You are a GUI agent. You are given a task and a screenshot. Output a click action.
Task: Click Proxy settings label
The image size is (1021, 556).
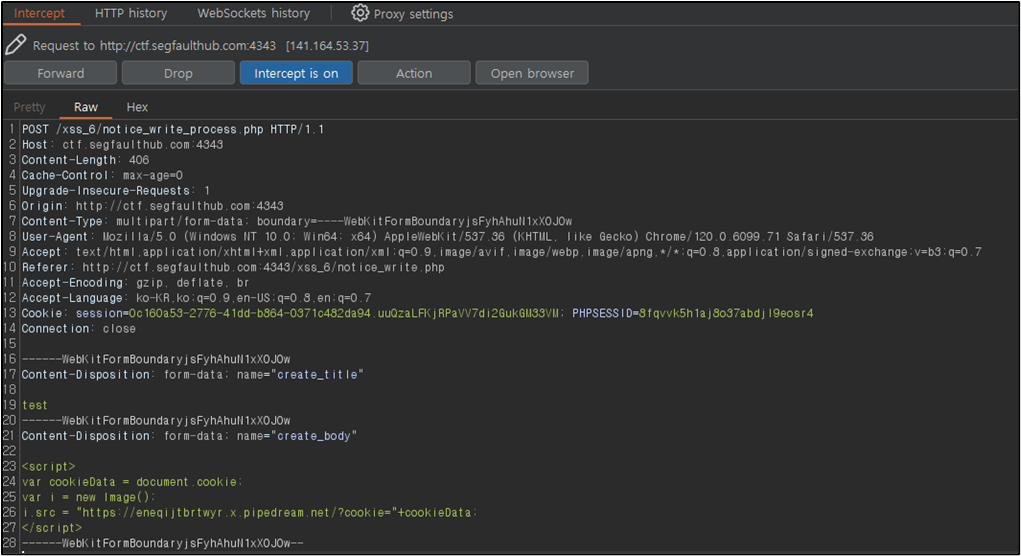[413, 14]
